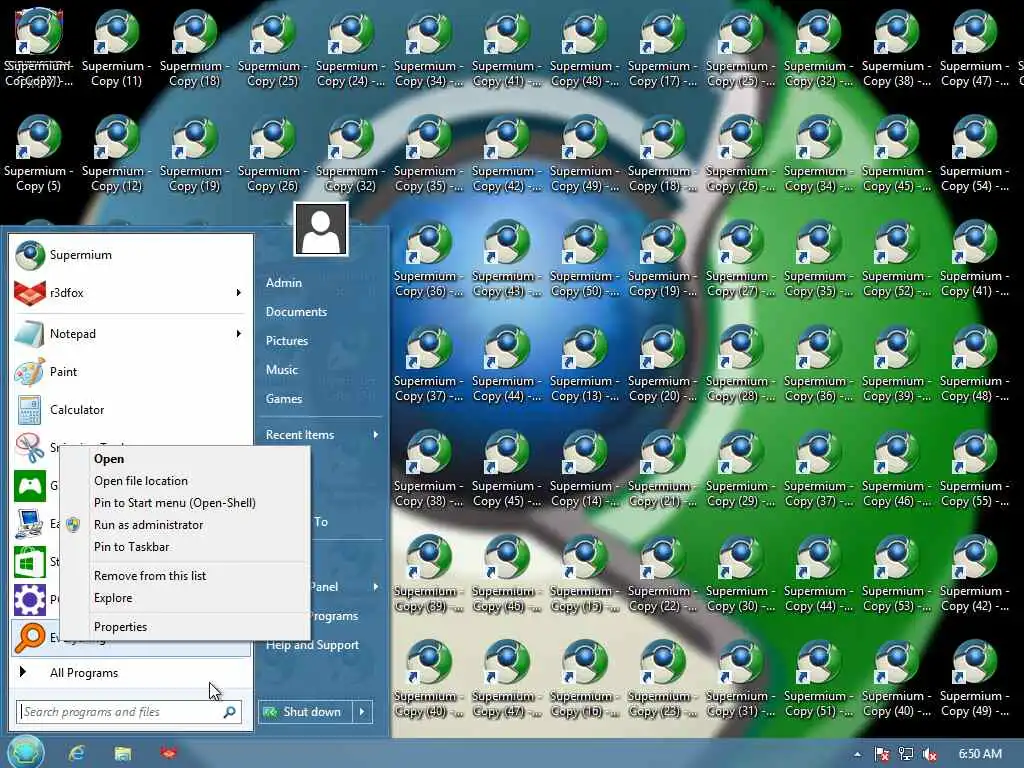Expand the Recent Items submenu arrow

point(376,435)
